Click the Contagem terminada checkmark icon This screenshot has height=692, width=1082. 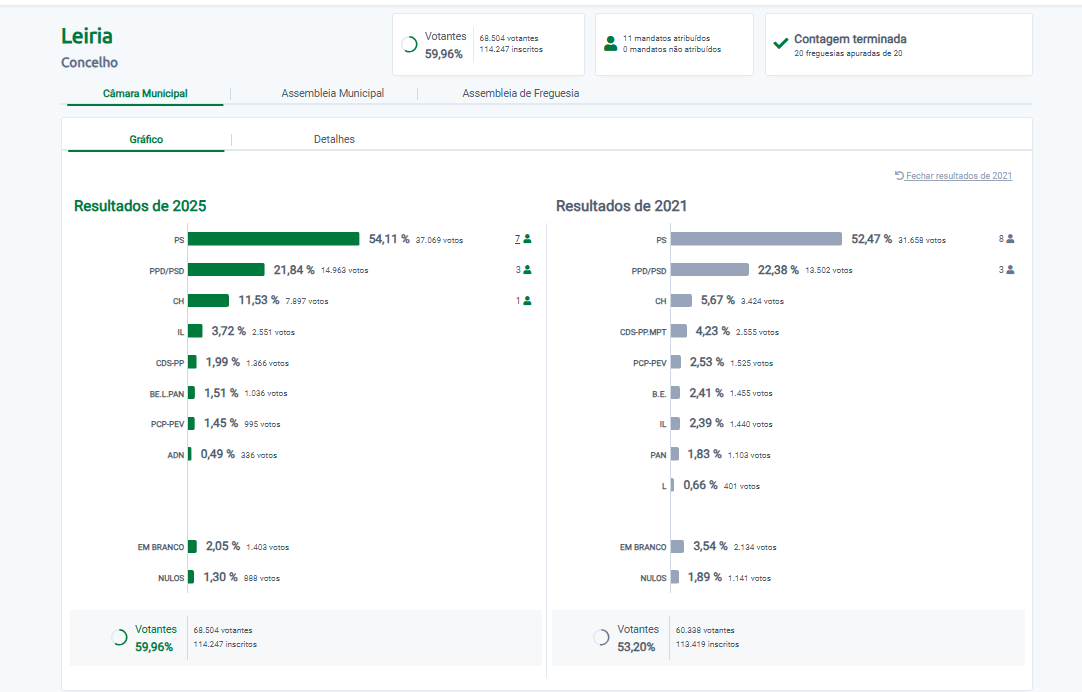click(780, 44)
